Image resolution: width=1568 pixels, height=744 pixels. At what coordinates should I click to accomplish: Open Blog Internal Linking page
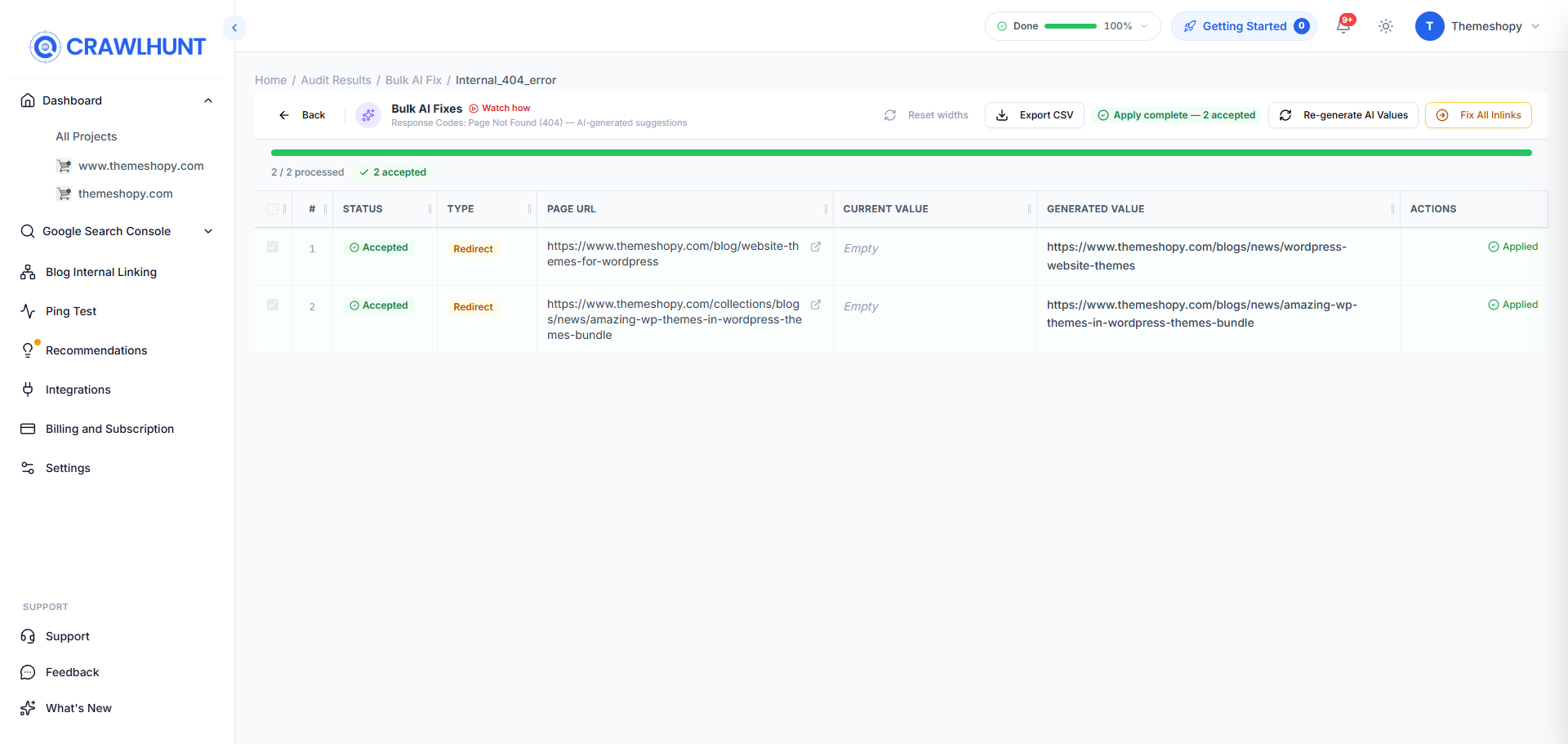(x=101, y=272)
